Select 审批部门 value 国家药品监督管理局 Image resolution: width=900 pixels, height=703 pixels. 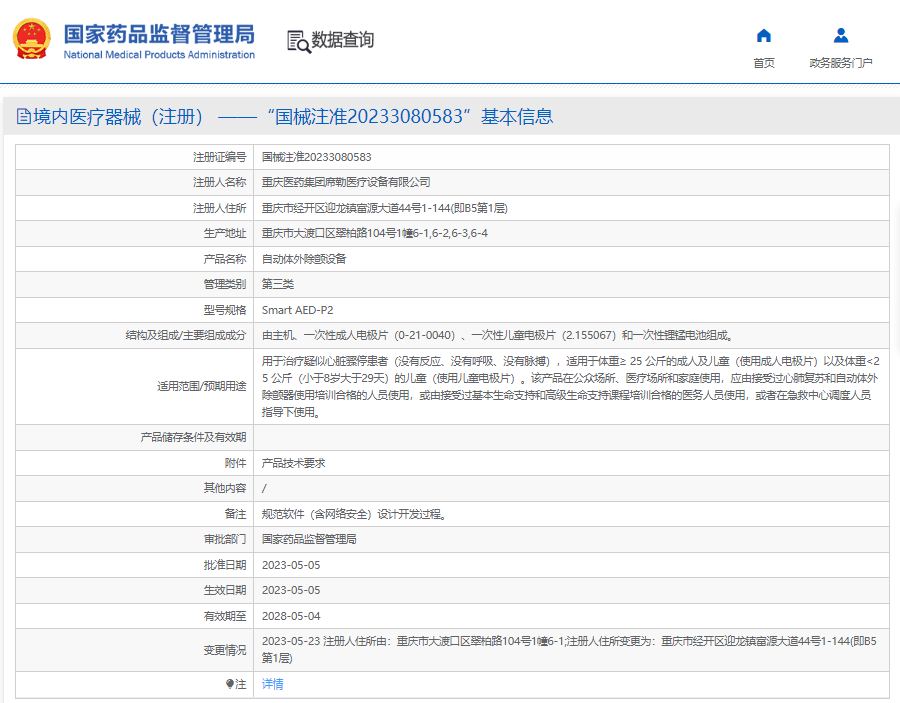[309, 539]
